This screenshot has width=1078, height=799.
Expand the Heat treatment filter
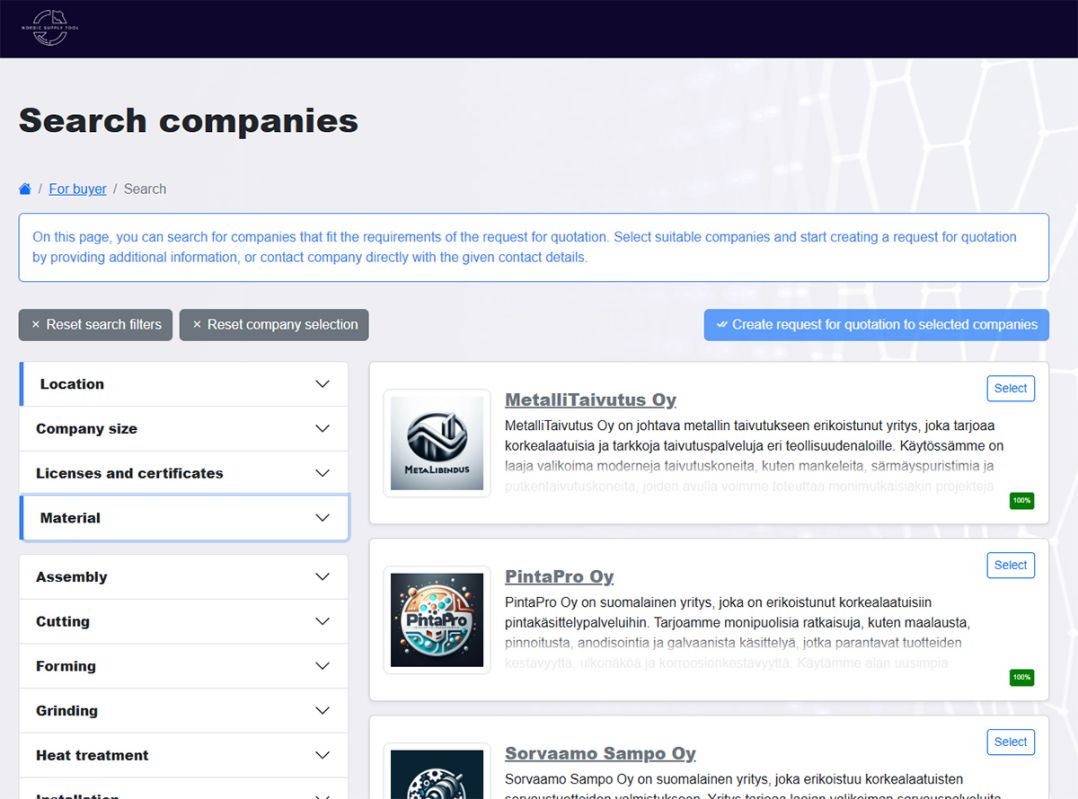[x=184, y=756]
